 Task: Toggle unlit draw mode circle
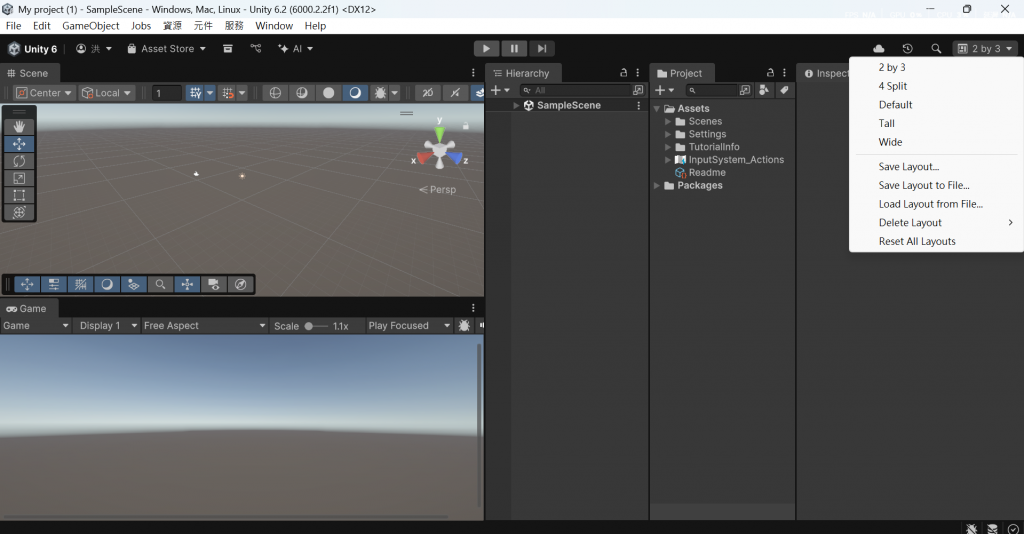[x=328, y=93]
